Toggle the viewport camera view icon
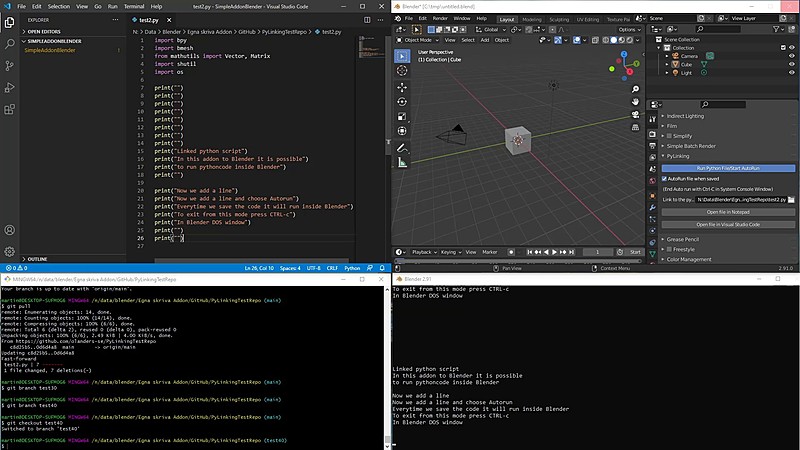The width and height of the screenshot is (800, 450). pos(635,115)
